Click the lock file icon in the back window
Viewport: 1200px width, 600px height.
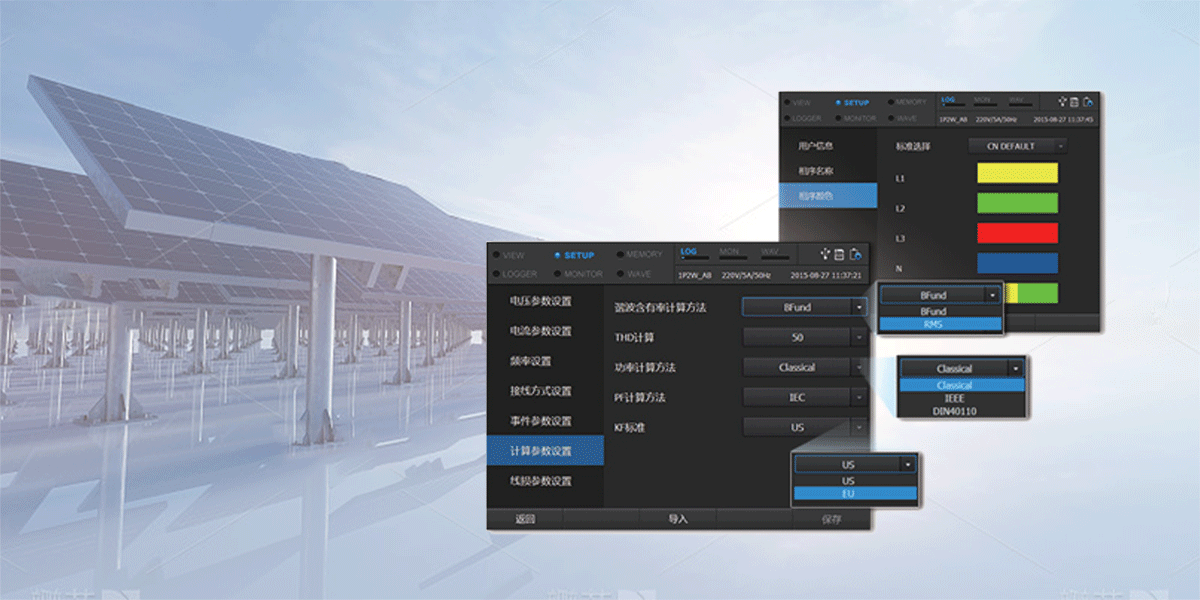click(x=1089, y=102)
